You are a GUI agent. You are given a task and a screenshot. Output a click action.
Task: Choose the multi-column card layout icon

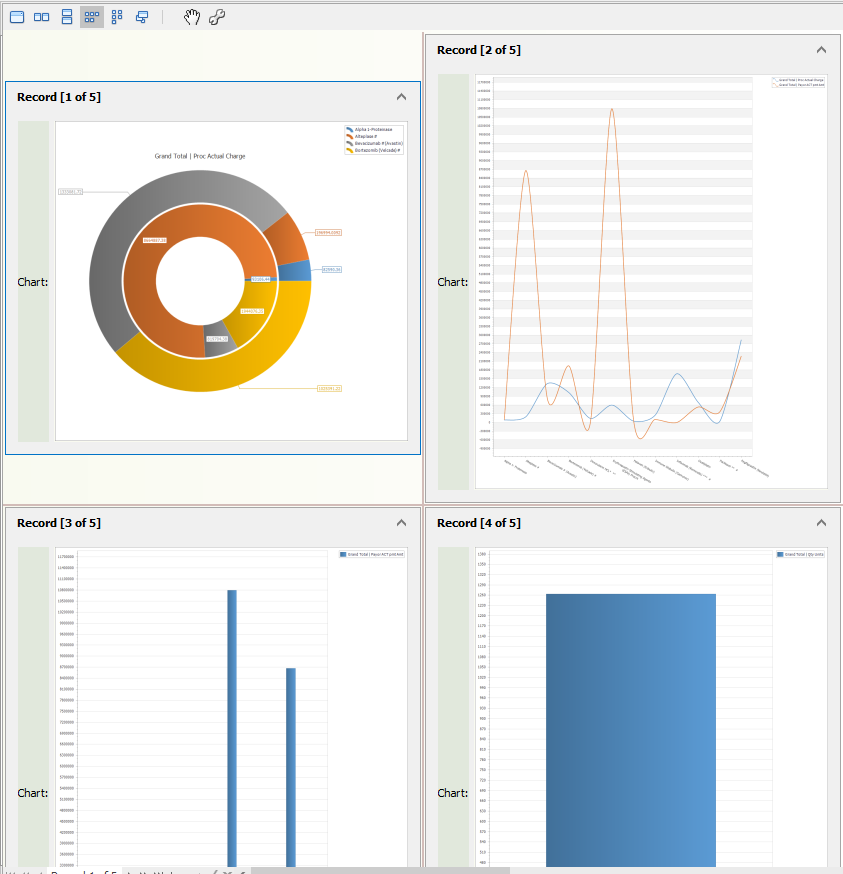pyautogui.click(x=117, y=17)
